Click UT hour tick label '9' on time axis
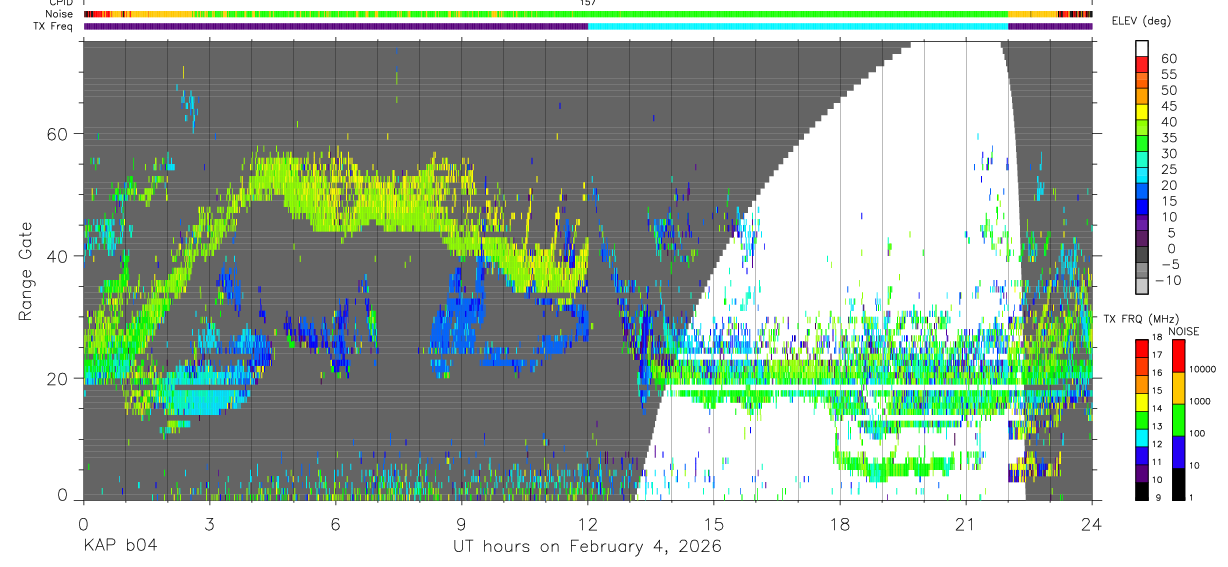This screenshot has height=567, width=1228. (x=461, y=523)
